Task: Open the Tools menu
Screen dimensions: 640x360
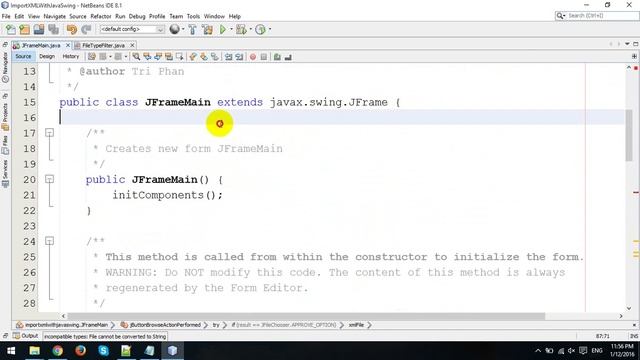Action: pyautogui.click(x=193, y=16)
